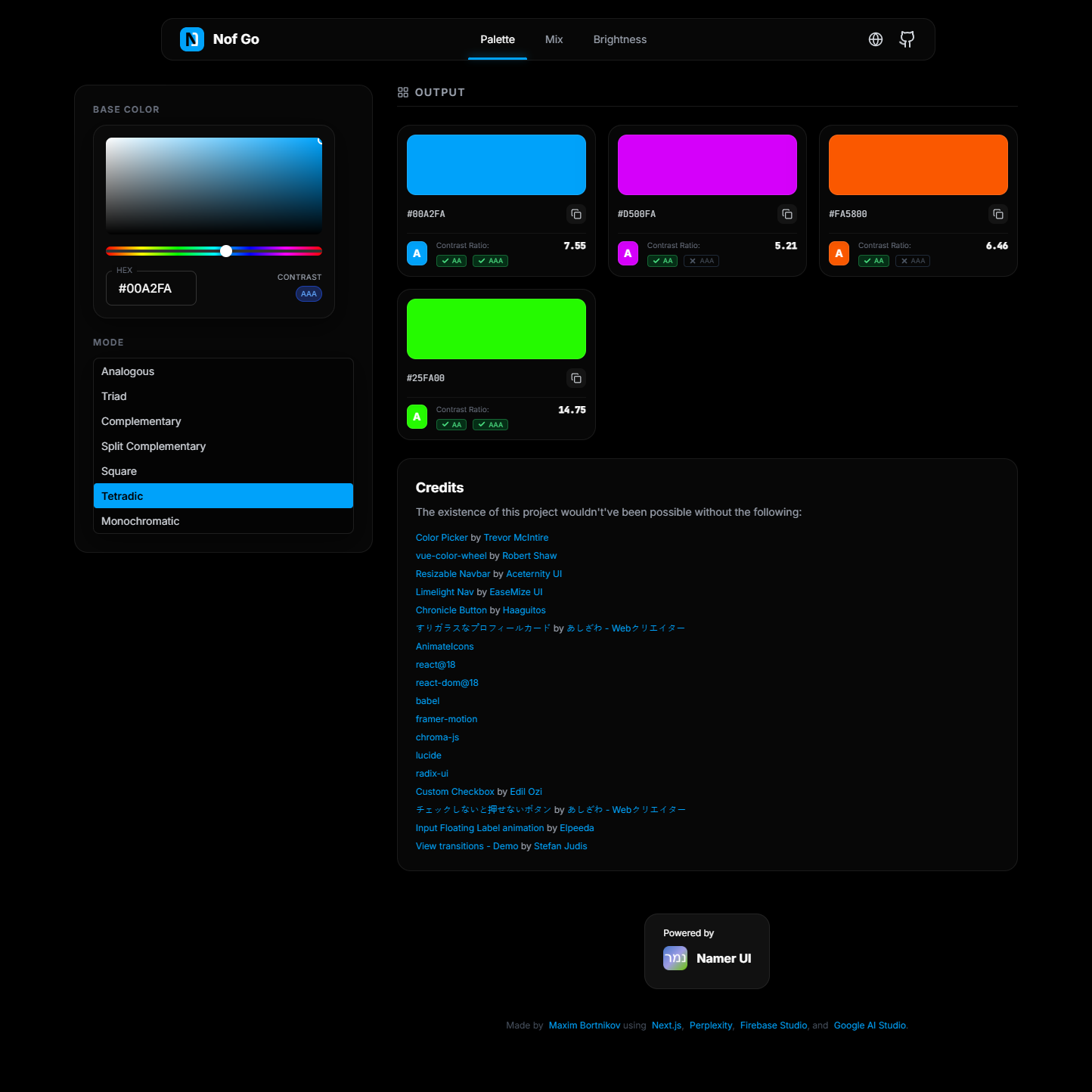Open the GitHub repository icon
Image resolution: width=1092 pixels, height=1092 pixels.
click(906, 39)
